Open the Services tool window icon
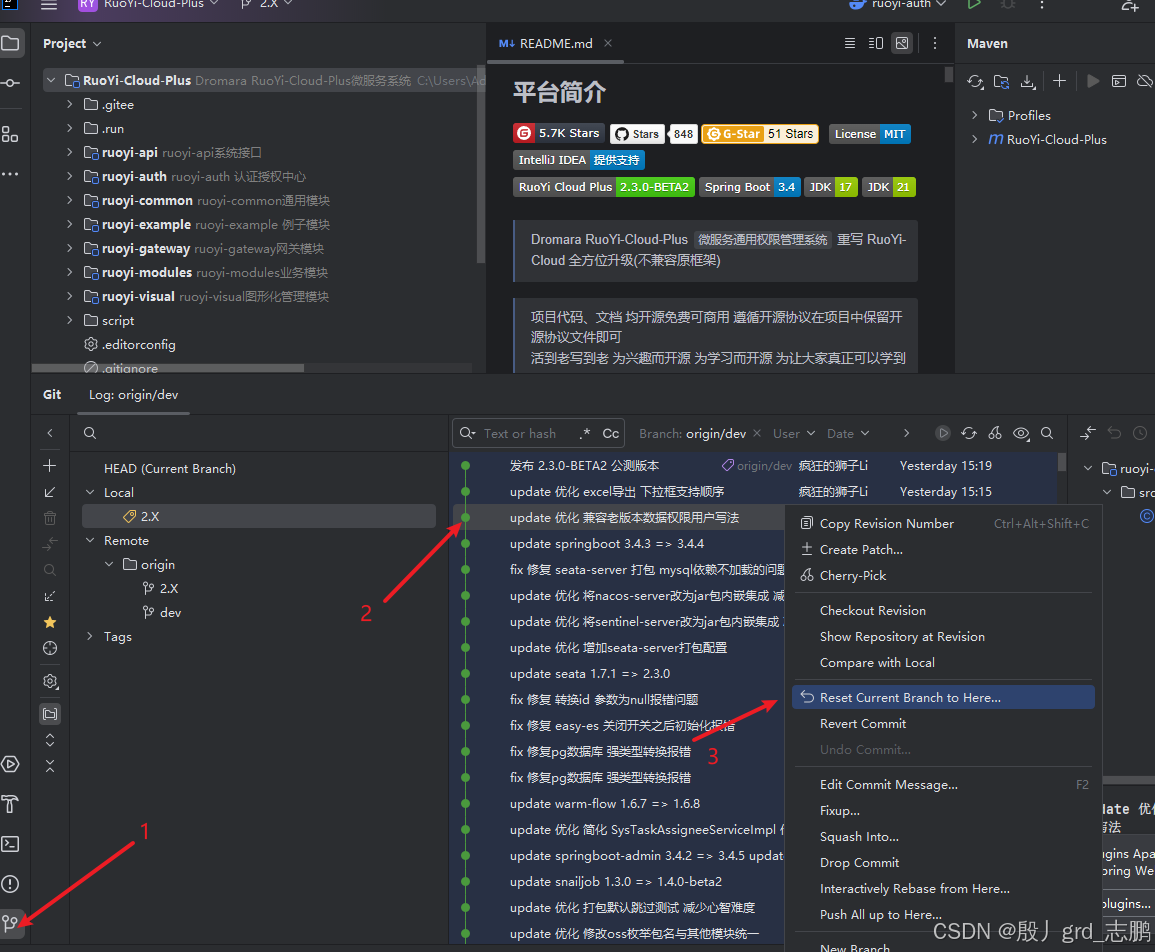Viewport: 1155px width, 952px height. (10, 764)
